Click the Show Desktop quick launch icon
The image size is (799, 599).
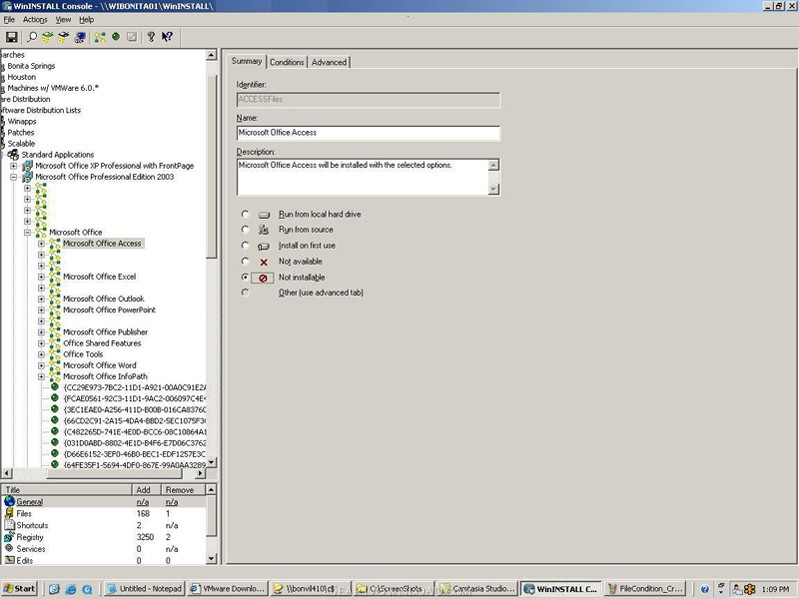[x=54, y=589]
